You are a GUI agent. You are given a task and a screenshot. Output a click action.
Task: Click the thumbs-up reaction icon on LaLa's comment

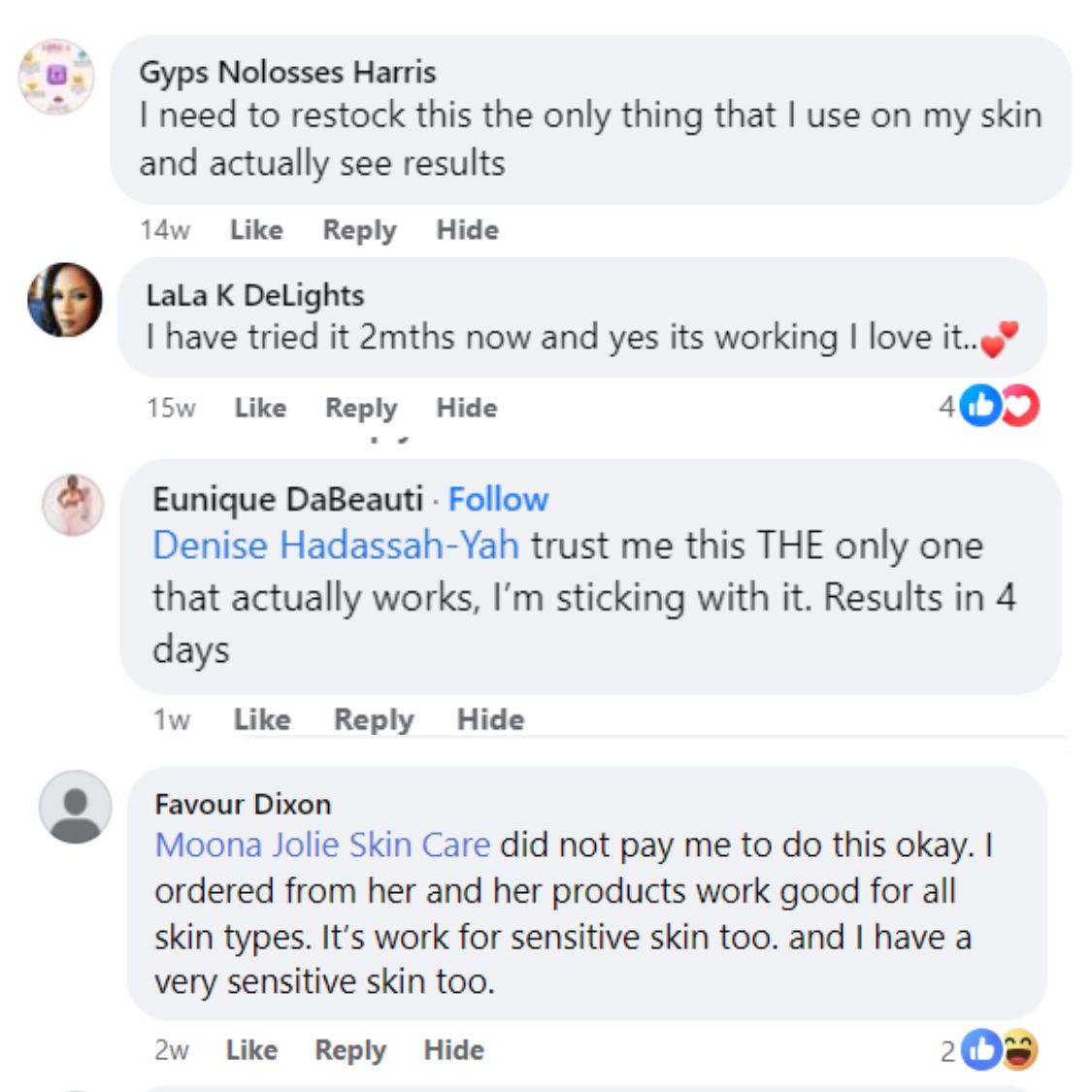click(980, 408)
